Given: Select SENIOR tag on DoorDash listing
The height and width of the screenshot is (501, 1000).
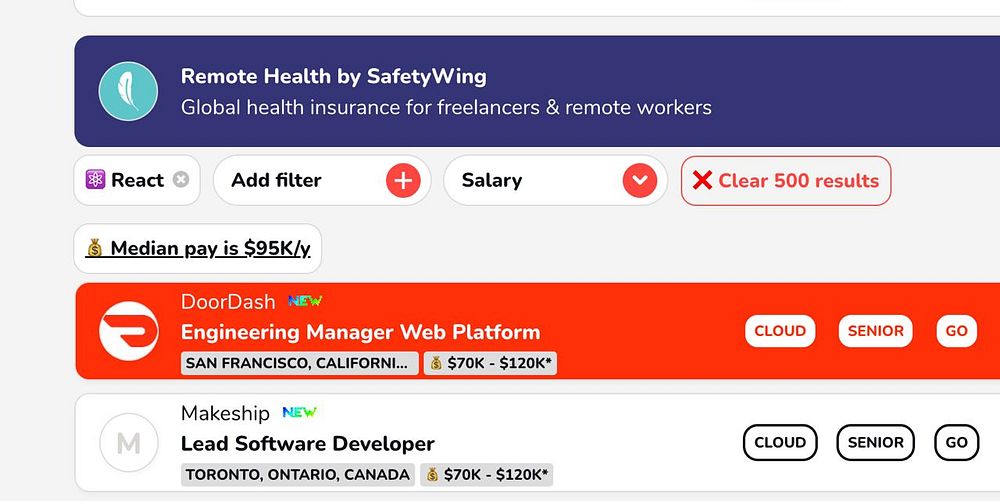Looking at the screenshot, I should click(875, 331).
